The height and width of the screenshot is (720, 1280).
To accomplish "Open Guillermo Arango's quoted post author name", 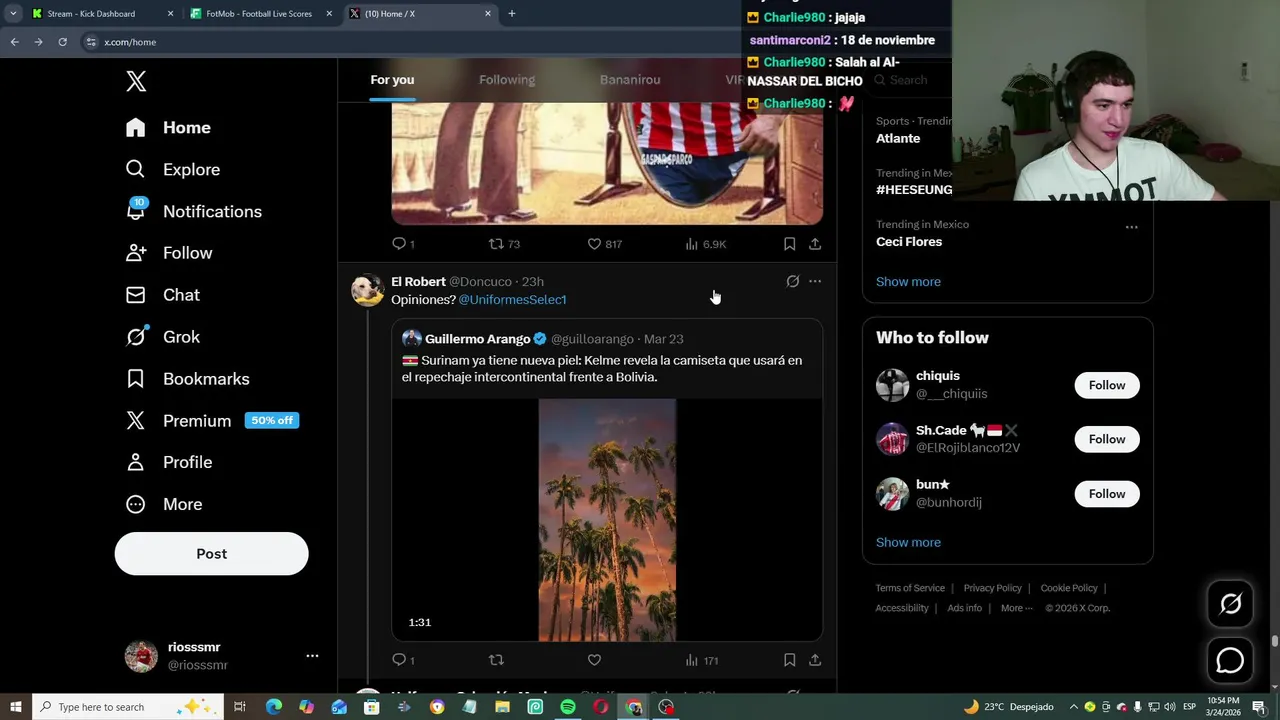I will (x=477, y=339).
